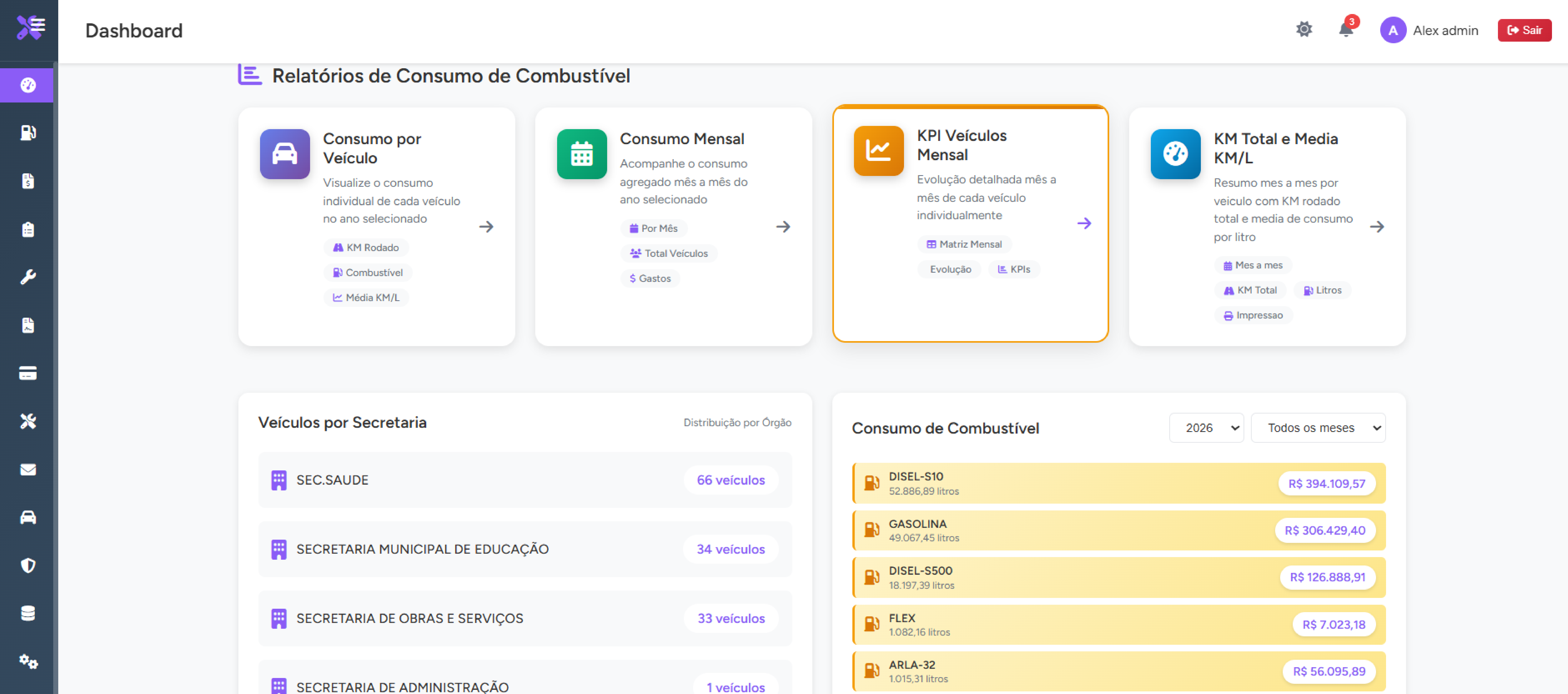Click the DISEL-S10 fuel row label
The width and height of the screenshot is (1568, 694).
pyautogui.click(x=916, y=477)
